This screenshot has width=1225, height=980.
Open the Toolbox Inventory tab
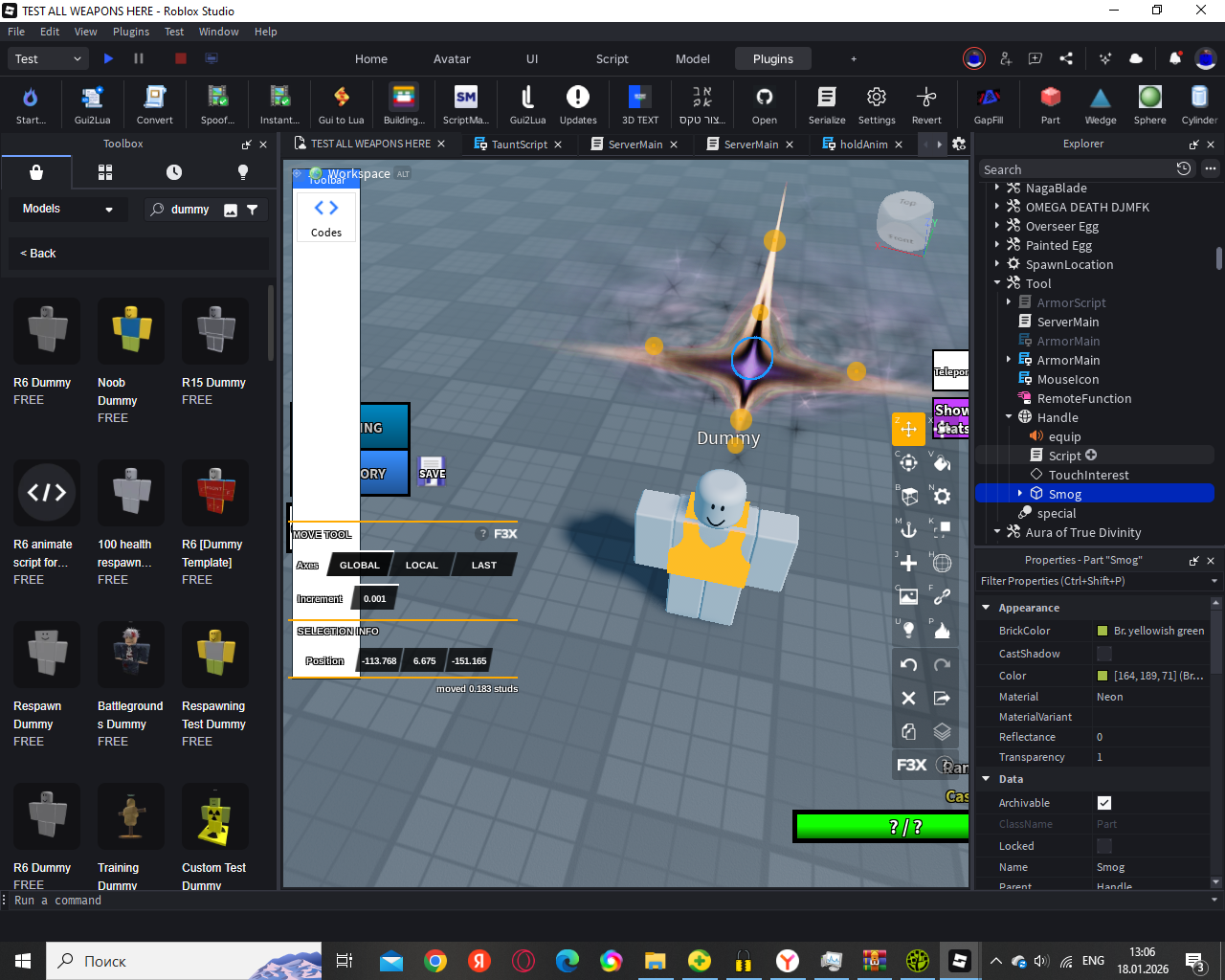[x=105, y=172]
